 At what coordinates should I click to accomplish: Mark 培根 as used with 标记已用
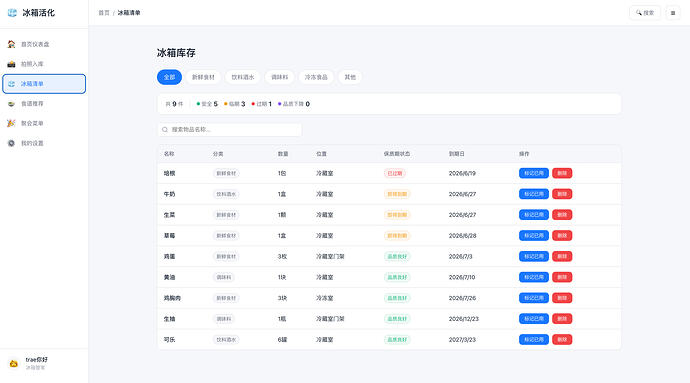[534, 173]
